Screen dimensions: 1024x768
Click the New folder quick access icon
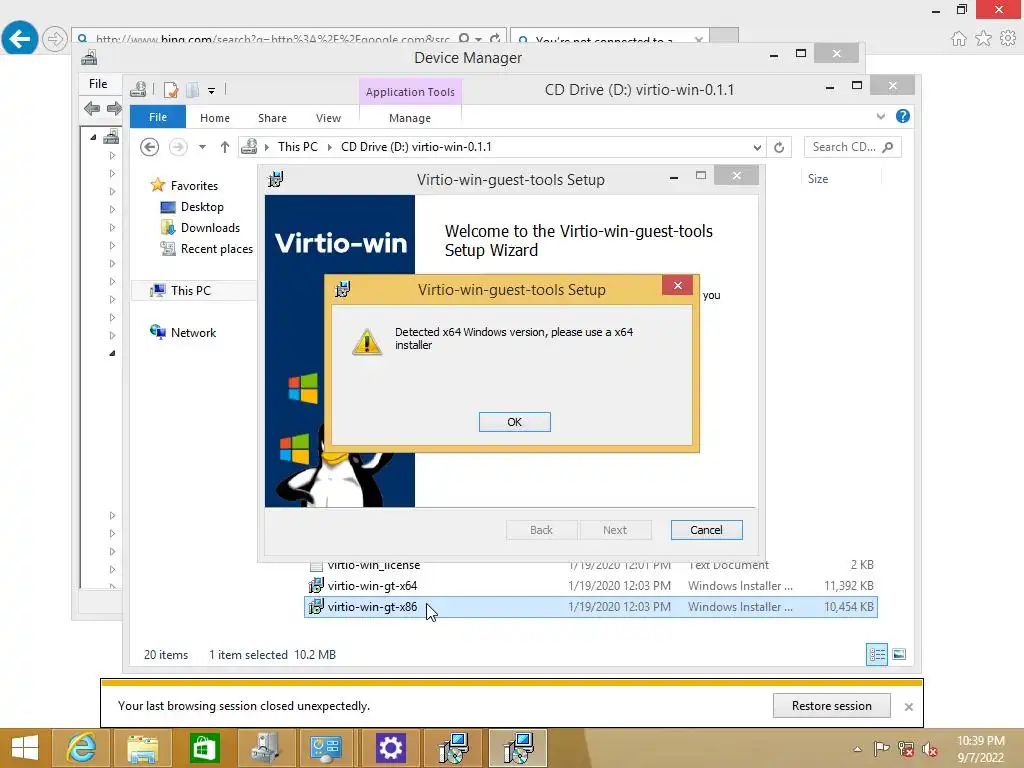192,90
